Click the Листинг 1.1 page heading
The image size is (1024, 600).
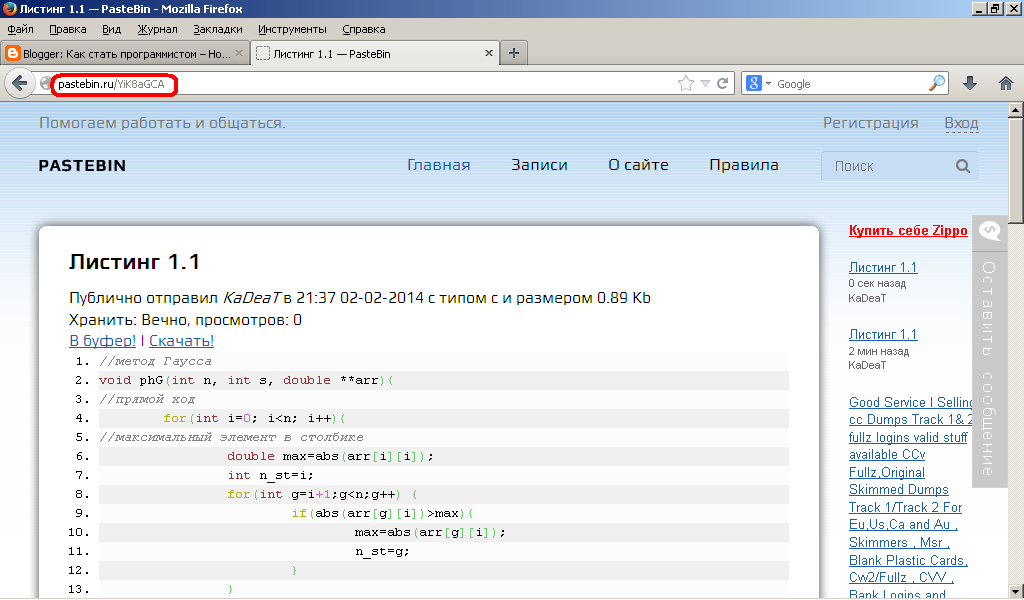pos(134,262)
